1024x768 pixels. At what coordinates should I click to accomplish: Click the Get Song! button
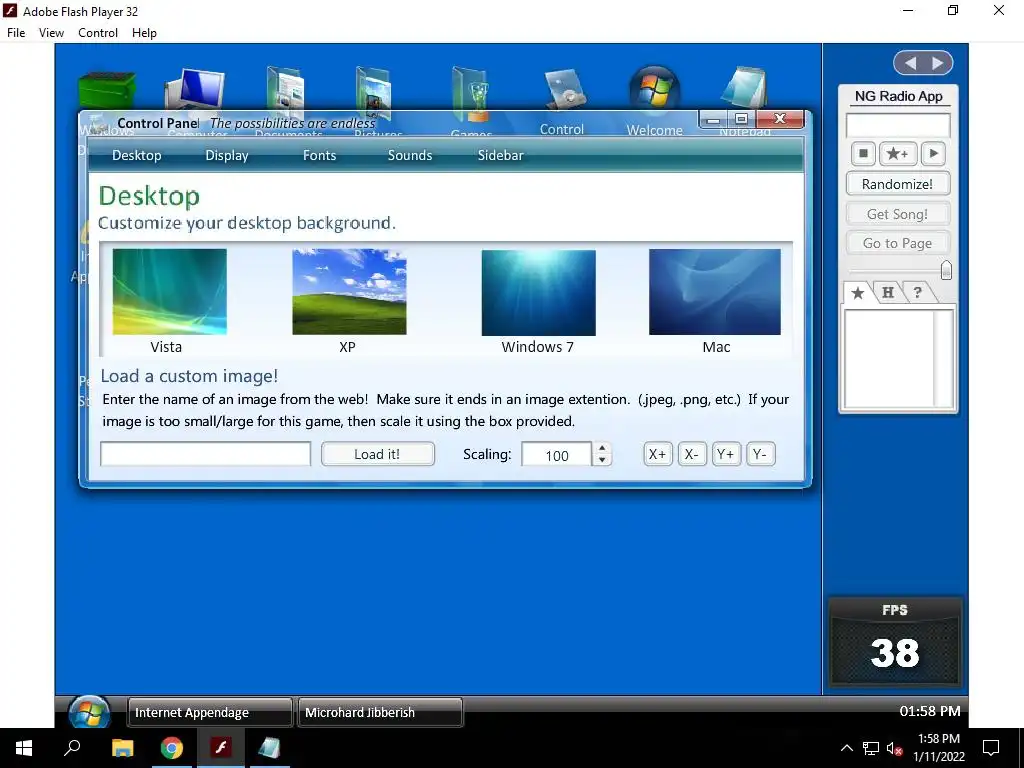pyautogui.click(x=897, y=214)
